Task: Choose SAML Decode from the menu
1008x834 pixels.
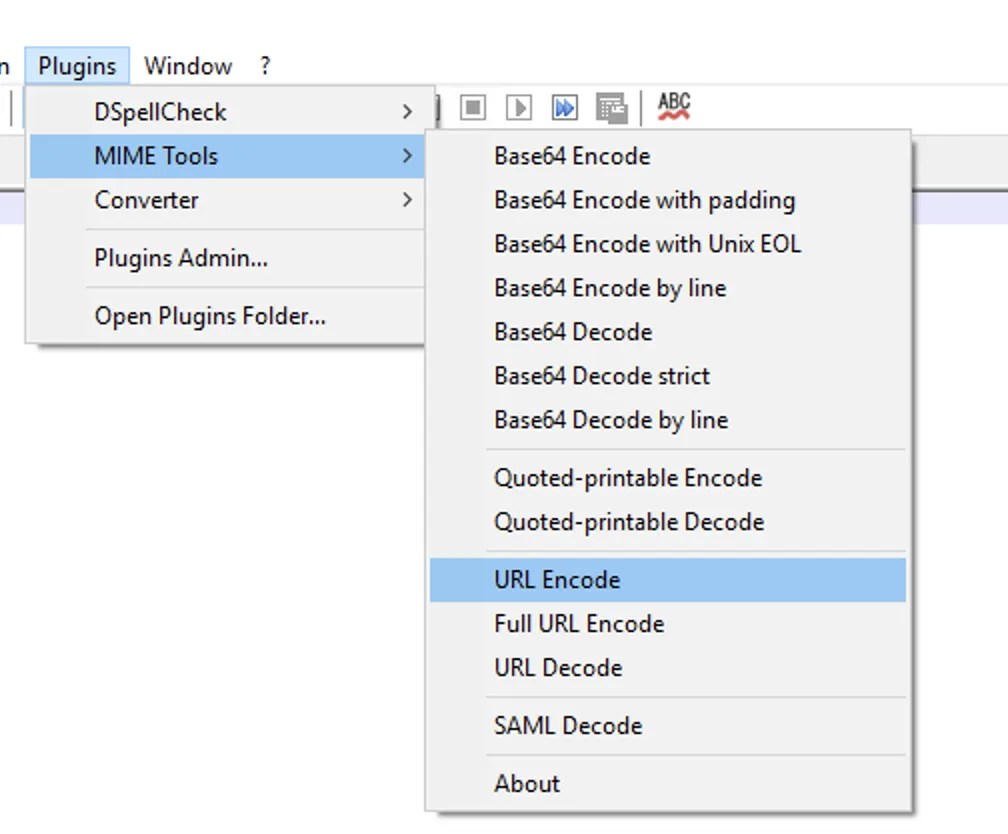Action: 567,725
